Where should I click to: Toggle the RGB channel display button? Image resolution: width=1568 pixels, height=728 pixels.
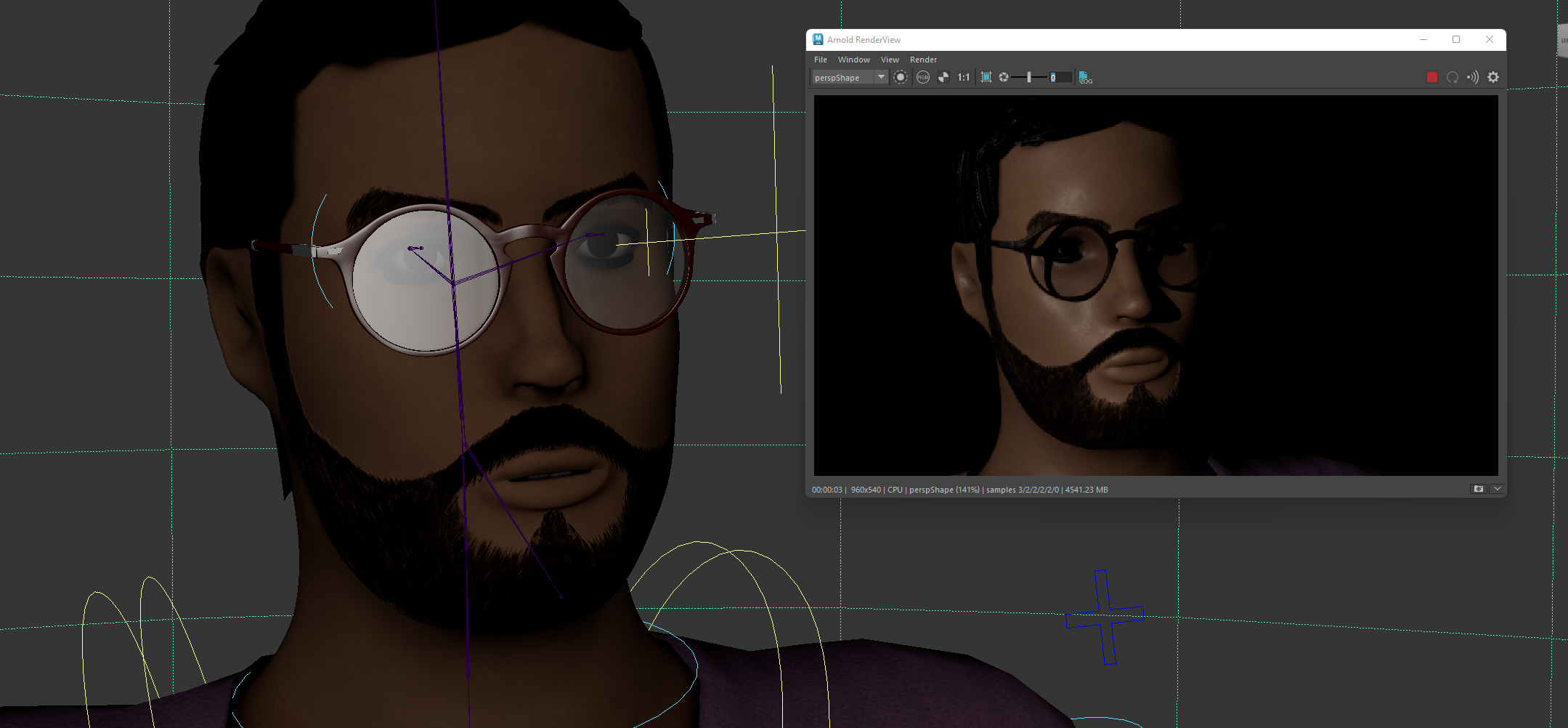[922, 77]
